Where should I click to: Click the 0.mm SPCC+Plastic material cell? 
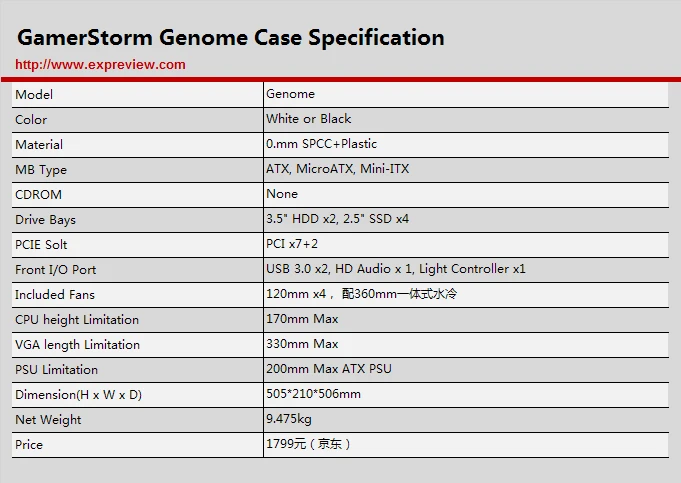pos(321,144)
